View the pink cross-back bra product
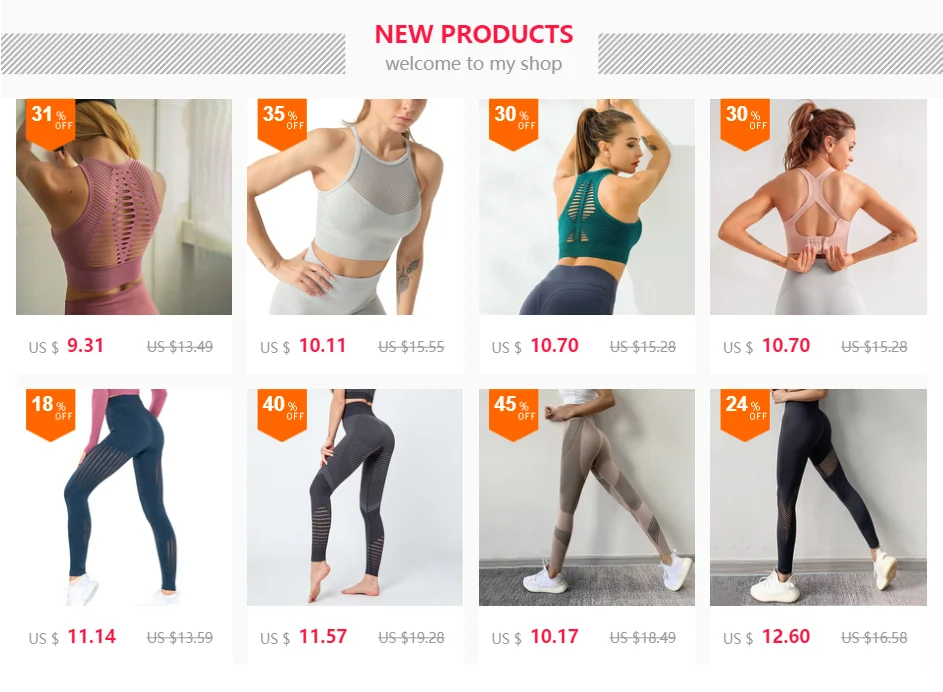The height and width of the screenshot is (692, 943). click(819, 207)
